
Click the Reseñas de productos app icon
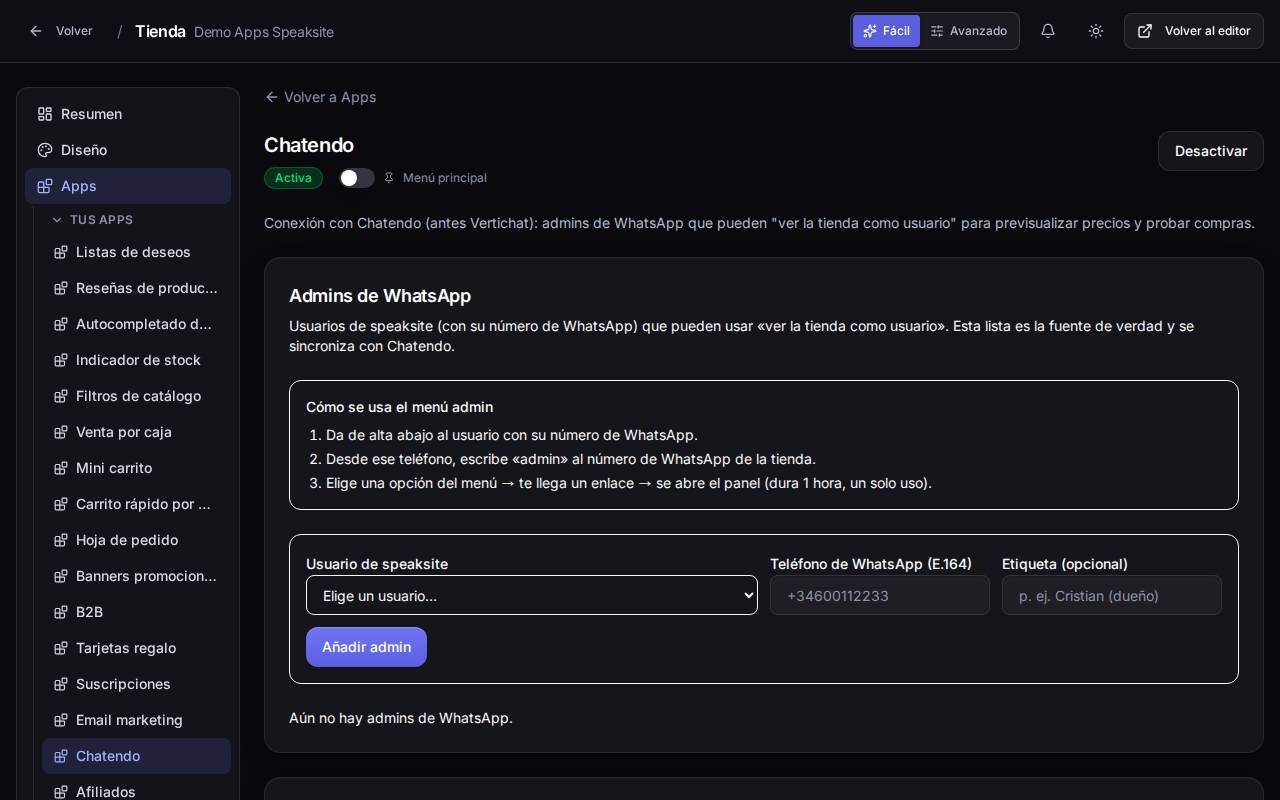[61, 288]
